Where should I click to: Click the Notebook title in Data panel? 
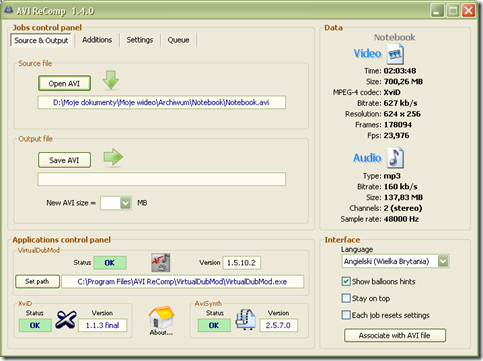(394, 37)
